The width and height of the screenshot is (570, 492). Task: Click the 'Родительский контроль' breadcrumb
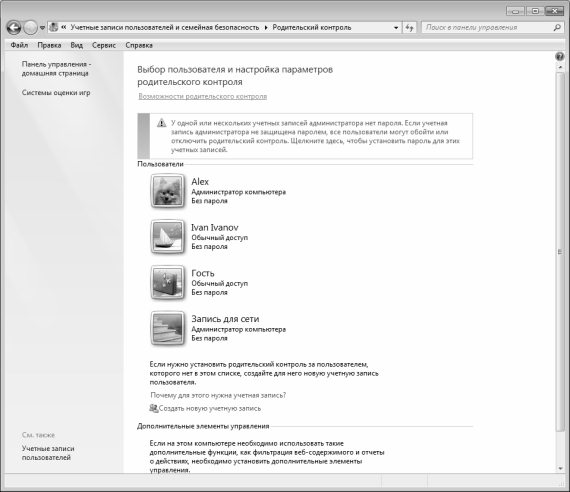(312, 28)
